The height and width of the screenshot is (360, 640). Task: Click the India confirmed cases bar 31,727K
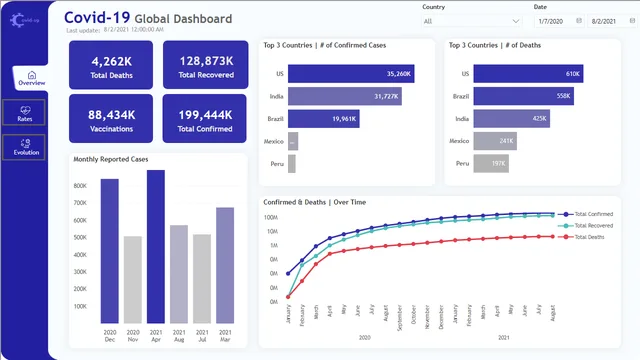(x=345, y=96)
